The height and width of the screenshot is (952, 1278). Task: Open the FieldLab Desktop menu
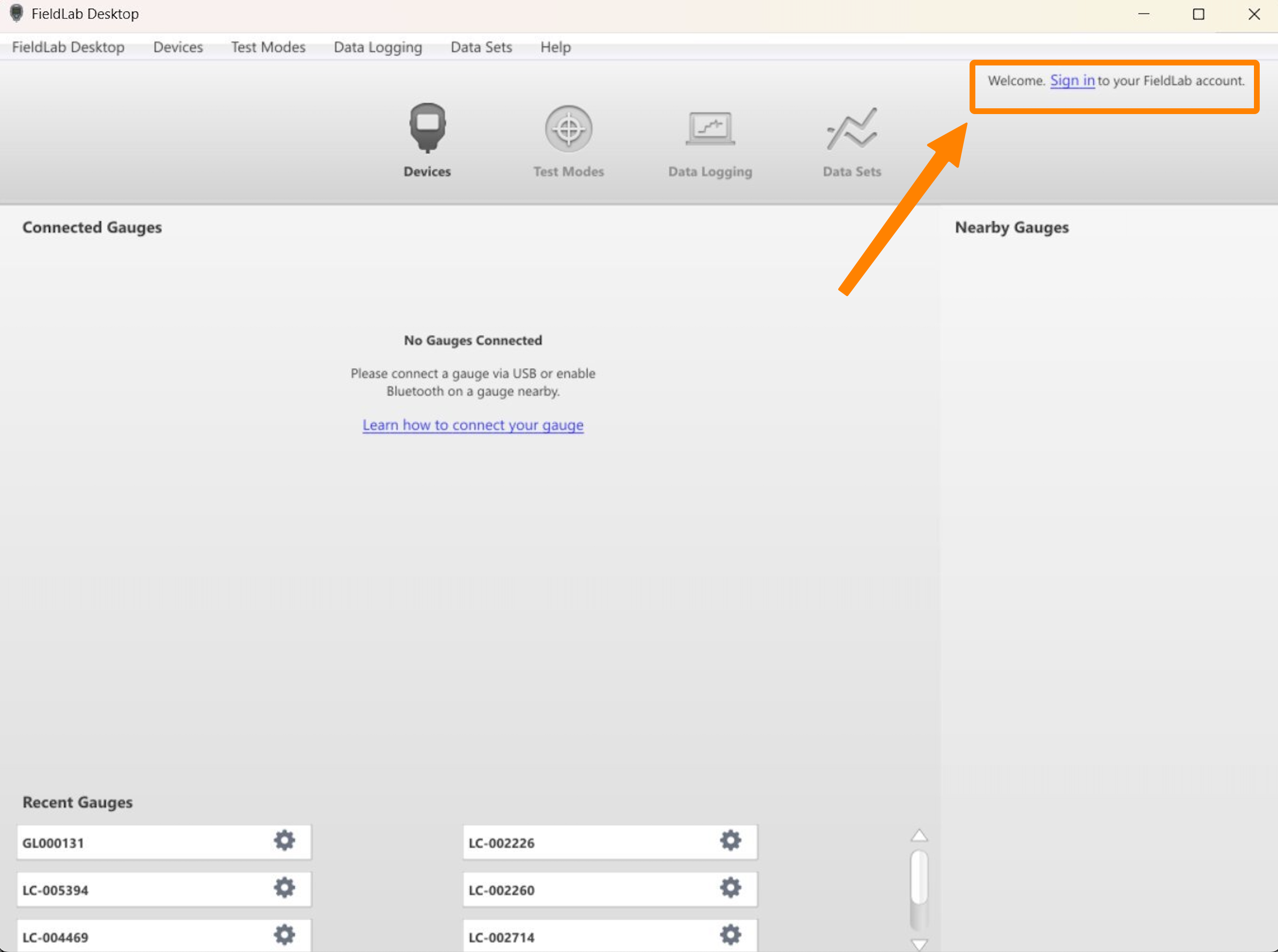68,47
